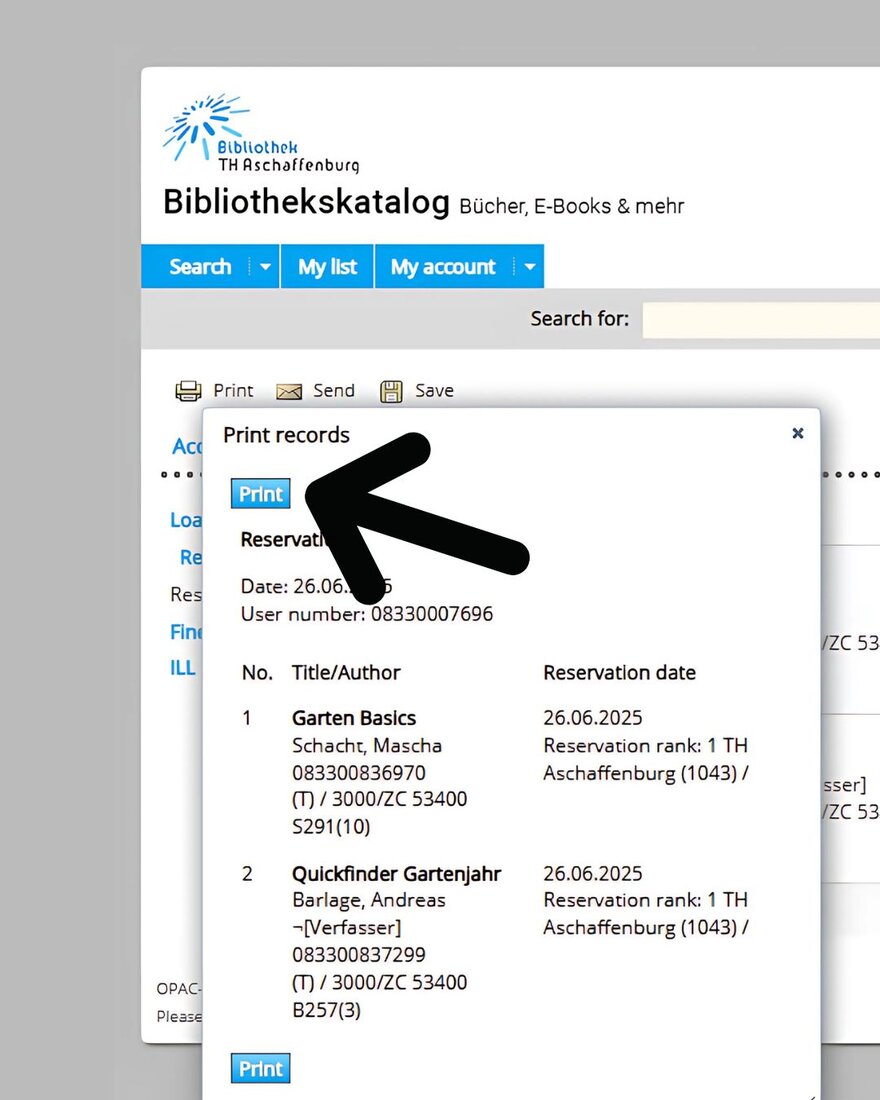Click barcode 083300836970
This screenshot has height=1100, width=880.
[x=359, y=772]
